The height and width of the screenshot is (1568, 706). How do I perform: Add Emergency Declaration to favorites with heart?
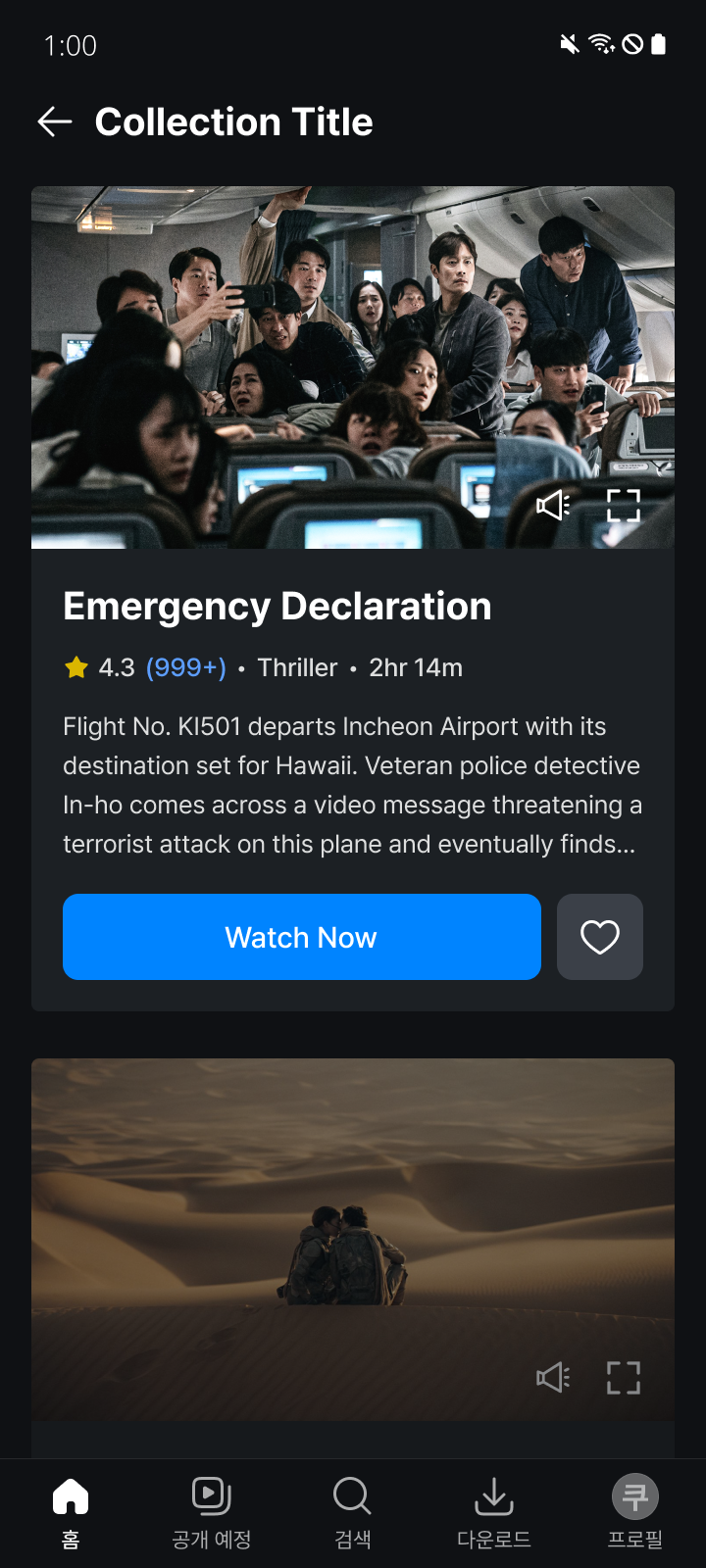click(600, 937)
